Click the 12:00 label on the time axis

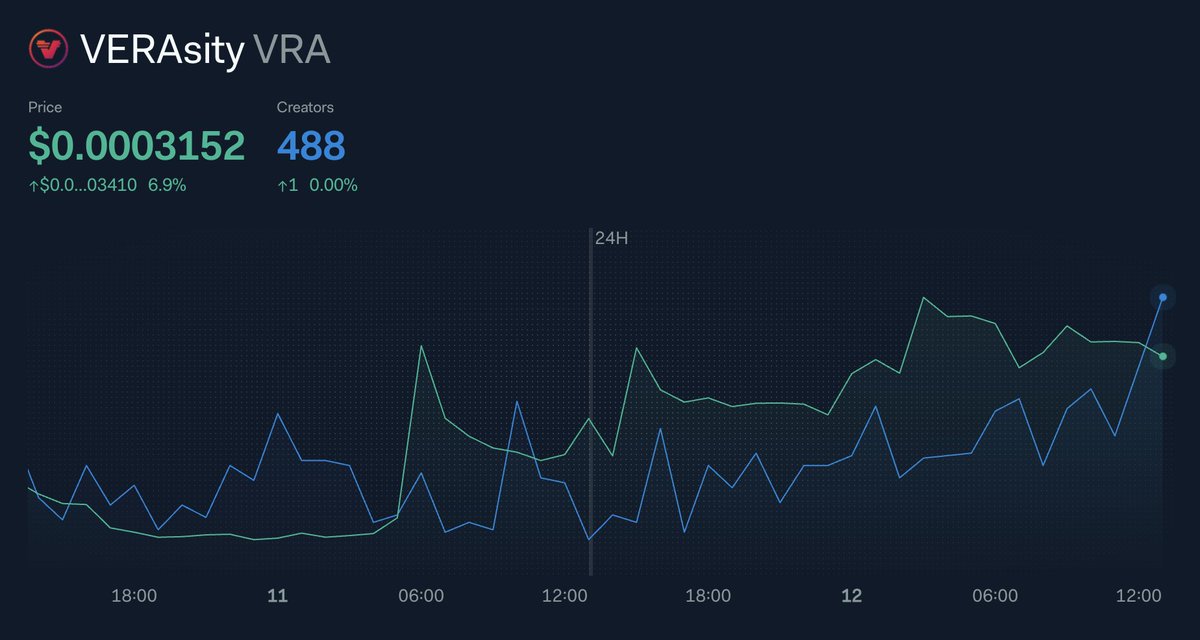(565, 595)
